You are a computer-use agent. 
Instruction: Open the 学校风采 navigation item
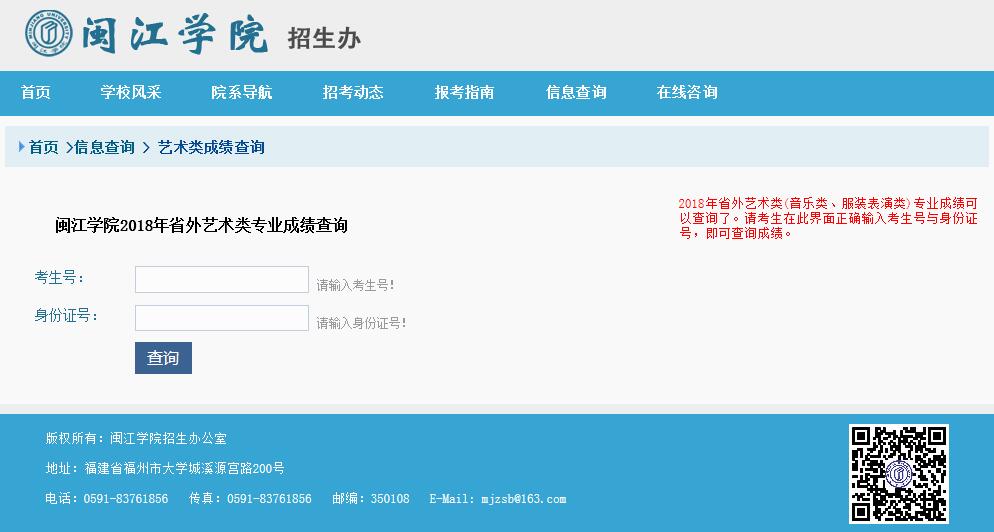click(131, 93)
